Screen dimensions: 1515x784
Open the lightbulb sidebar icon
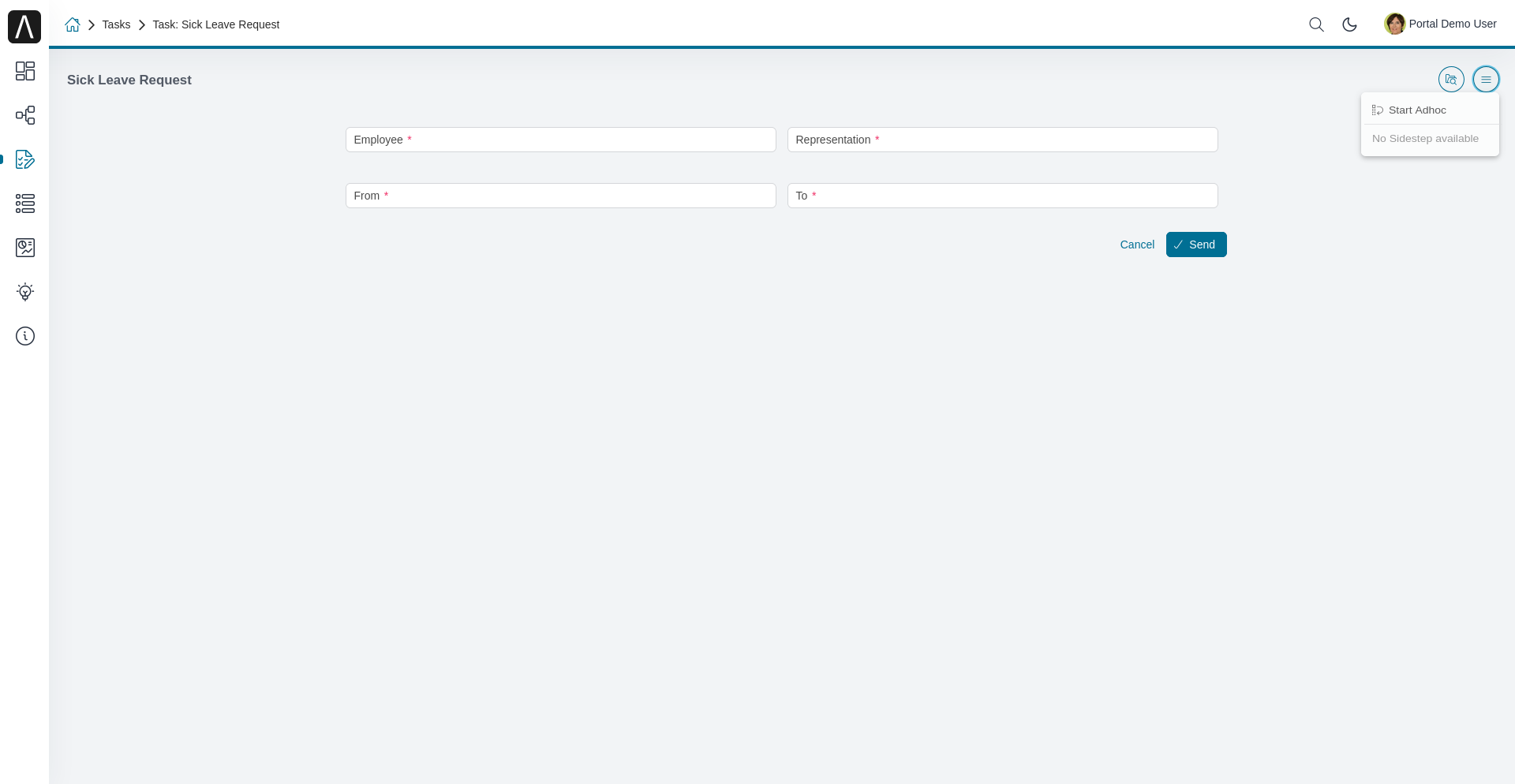(25, 292)
